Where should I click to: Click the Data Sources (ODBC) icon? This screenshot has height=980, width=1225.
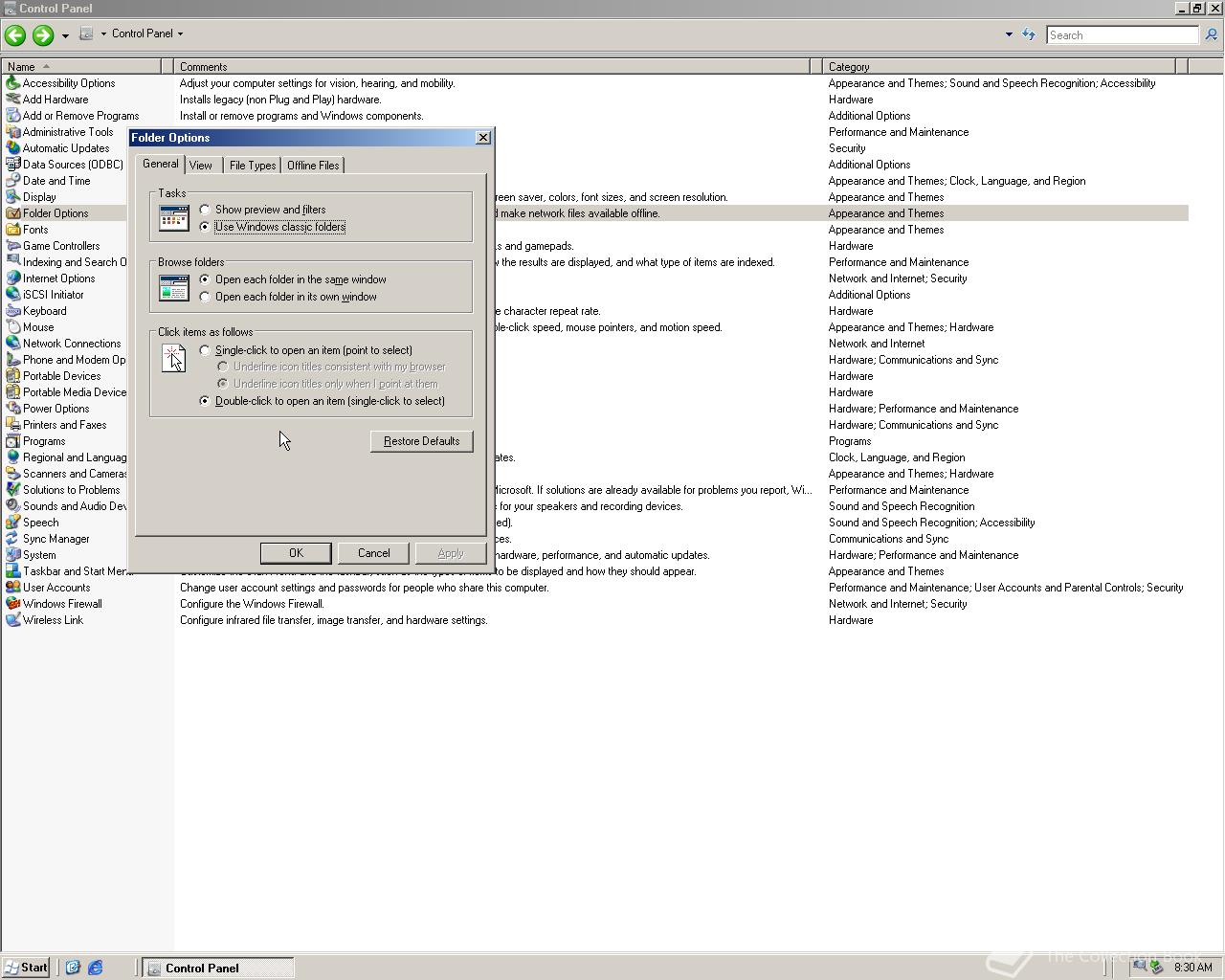(12, 165)
